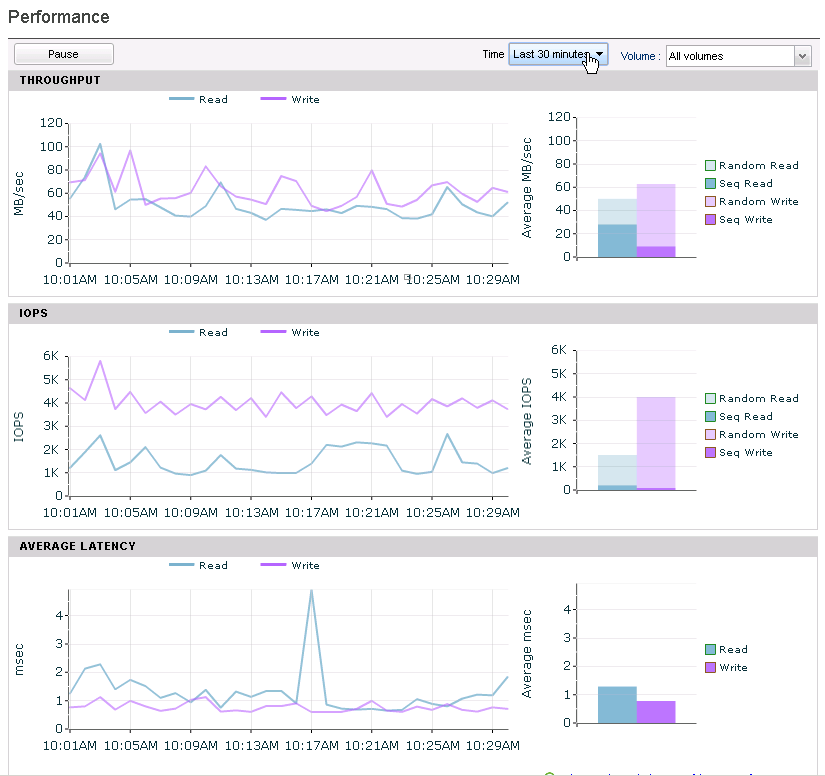The image size is (825, 776).
Task: Click the Pause button
Action: pyautogui.click(x=64, y=54)
